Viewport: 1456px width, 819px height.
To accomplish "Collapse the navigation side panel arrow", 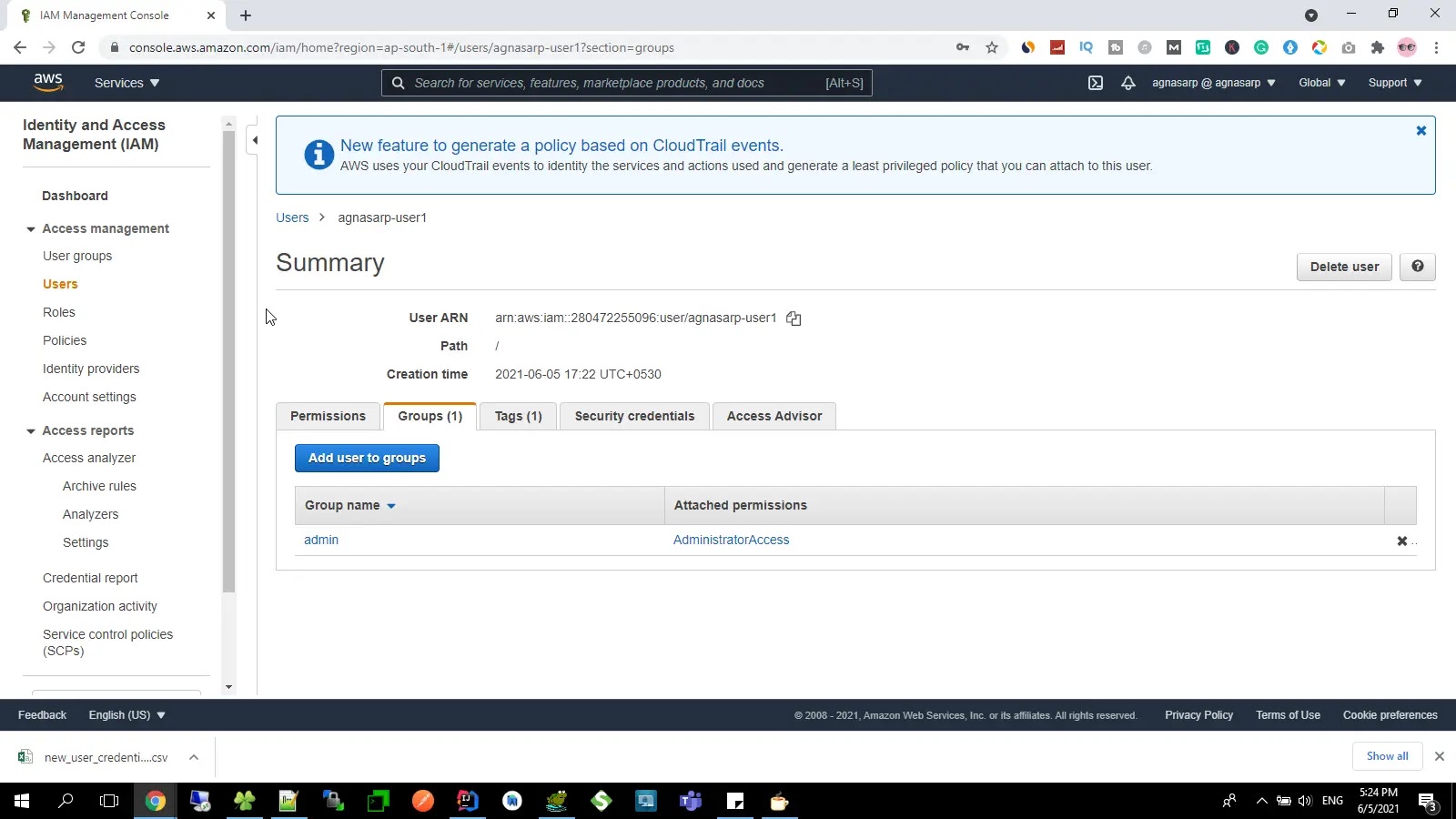I will tap(255, 140).
